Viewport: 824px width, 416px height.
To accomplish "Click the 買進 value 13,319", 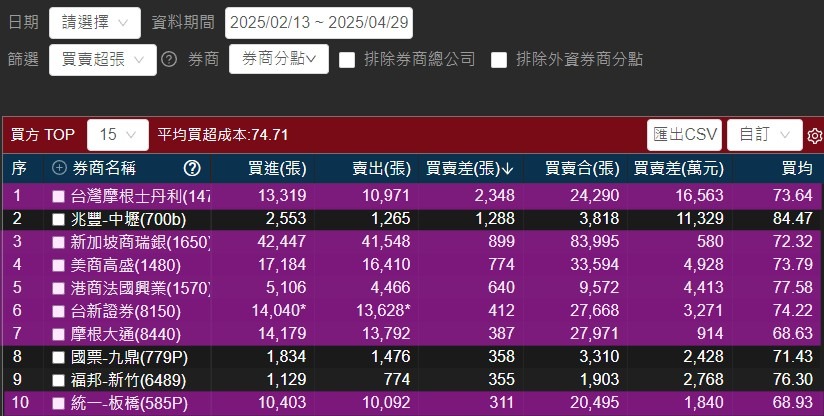I will point(282,196).
